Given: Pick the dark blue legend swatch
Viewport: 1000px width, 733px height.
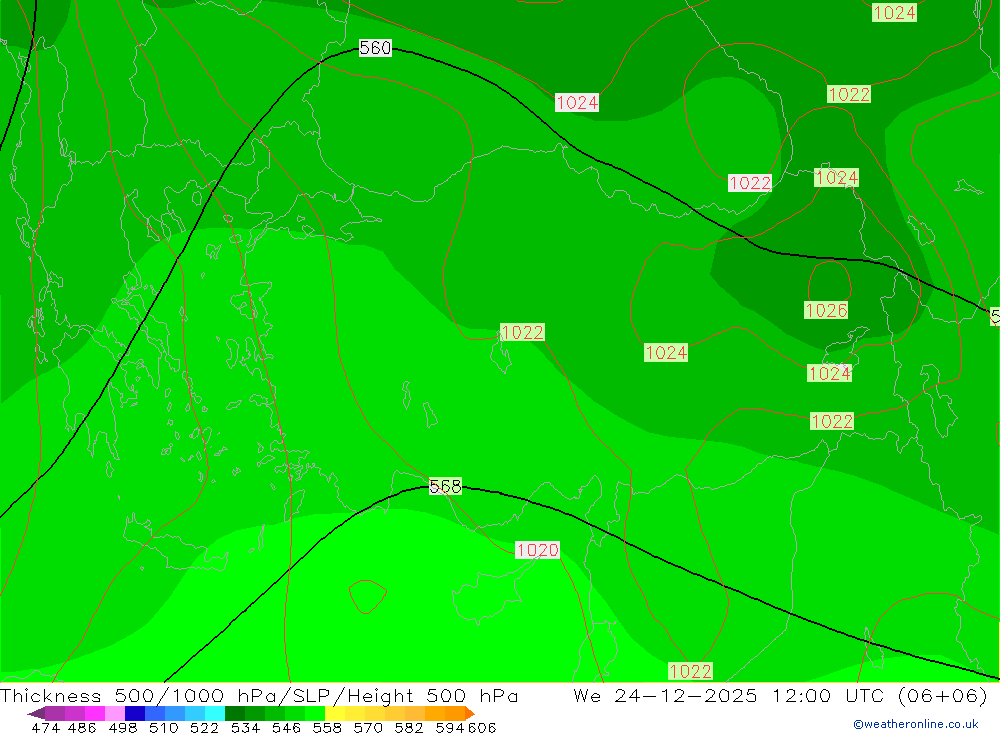Looking at the screenshot, I should pyautogui.click(x=135, y=713).
